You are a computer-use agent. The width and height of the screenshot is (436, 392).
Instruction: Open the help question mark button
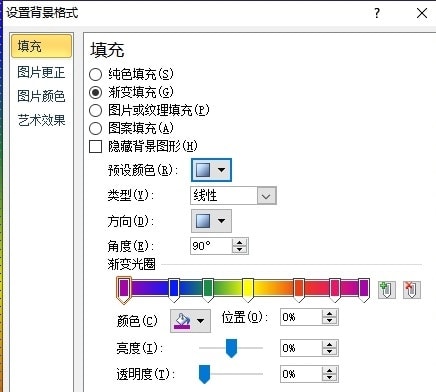point(377,13)
